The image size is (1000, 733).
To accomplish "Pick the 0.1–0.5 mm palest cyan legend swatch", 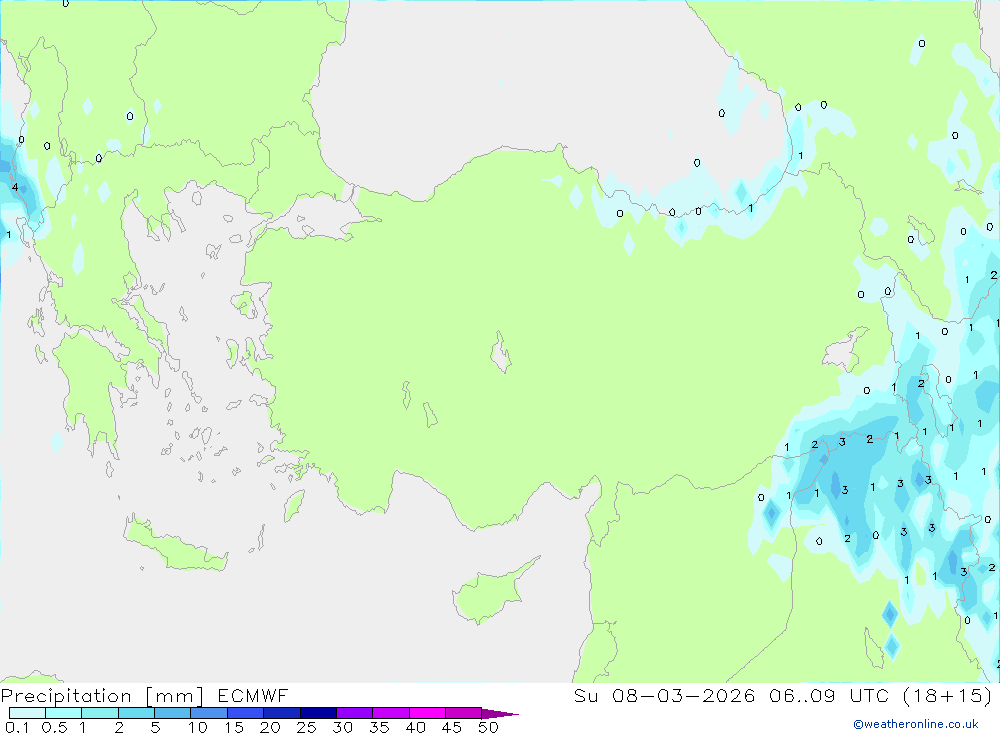I will pyautogui.click(x=27, y=713).
